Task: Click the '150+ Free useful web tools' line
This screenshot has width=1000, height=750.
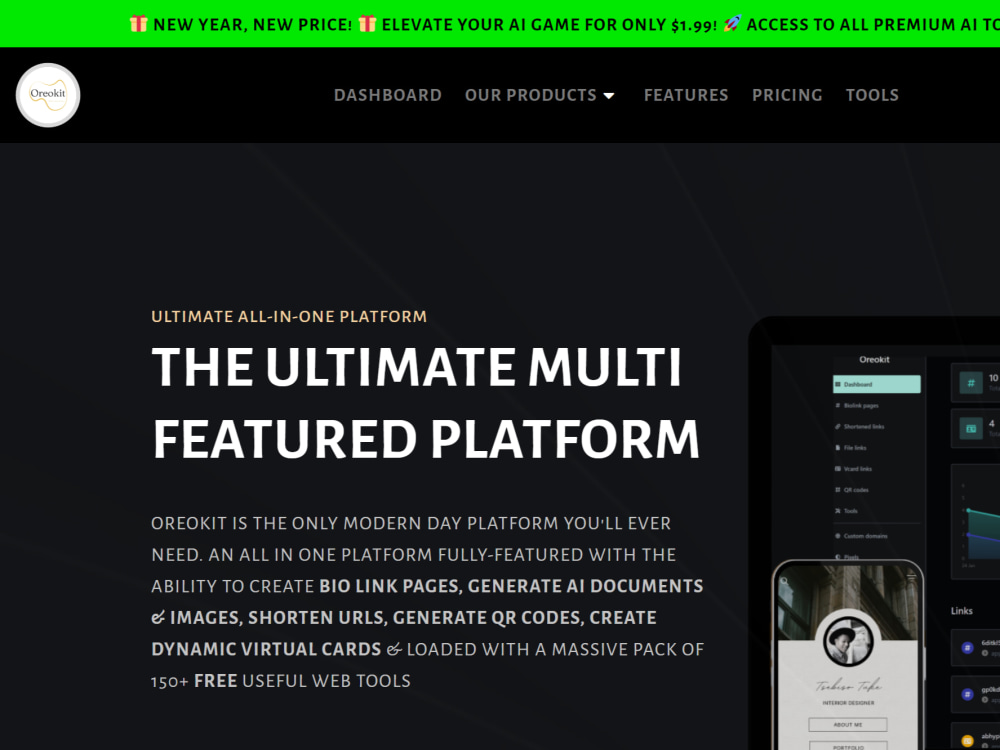Action: 281,681
